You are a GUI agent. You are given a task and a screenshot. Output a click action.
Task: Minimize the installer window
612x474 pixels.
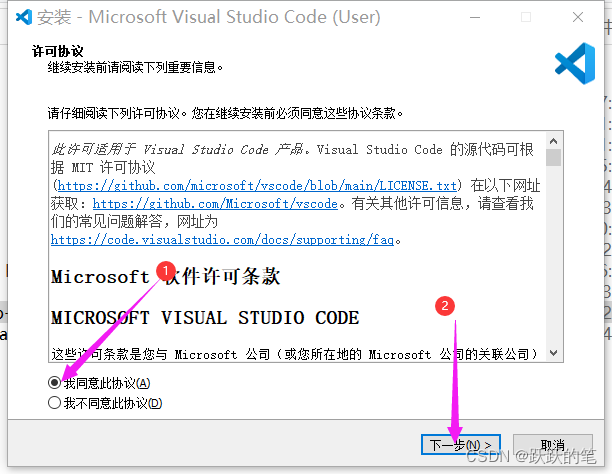tap(475, 17)
